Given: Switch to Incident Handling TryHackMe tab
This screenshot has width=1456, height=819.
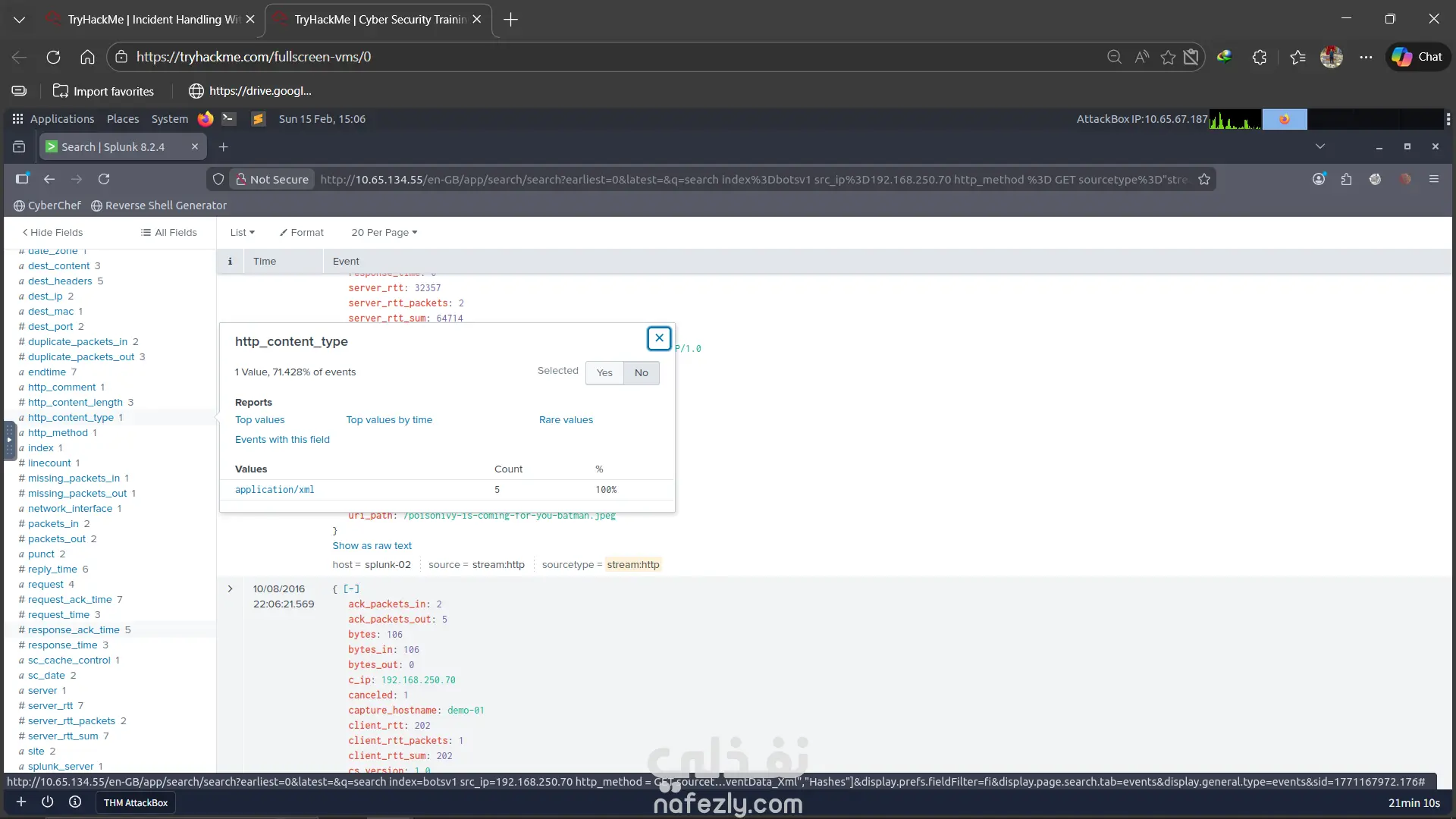Looking at the screenshot, I should [152, 20].
